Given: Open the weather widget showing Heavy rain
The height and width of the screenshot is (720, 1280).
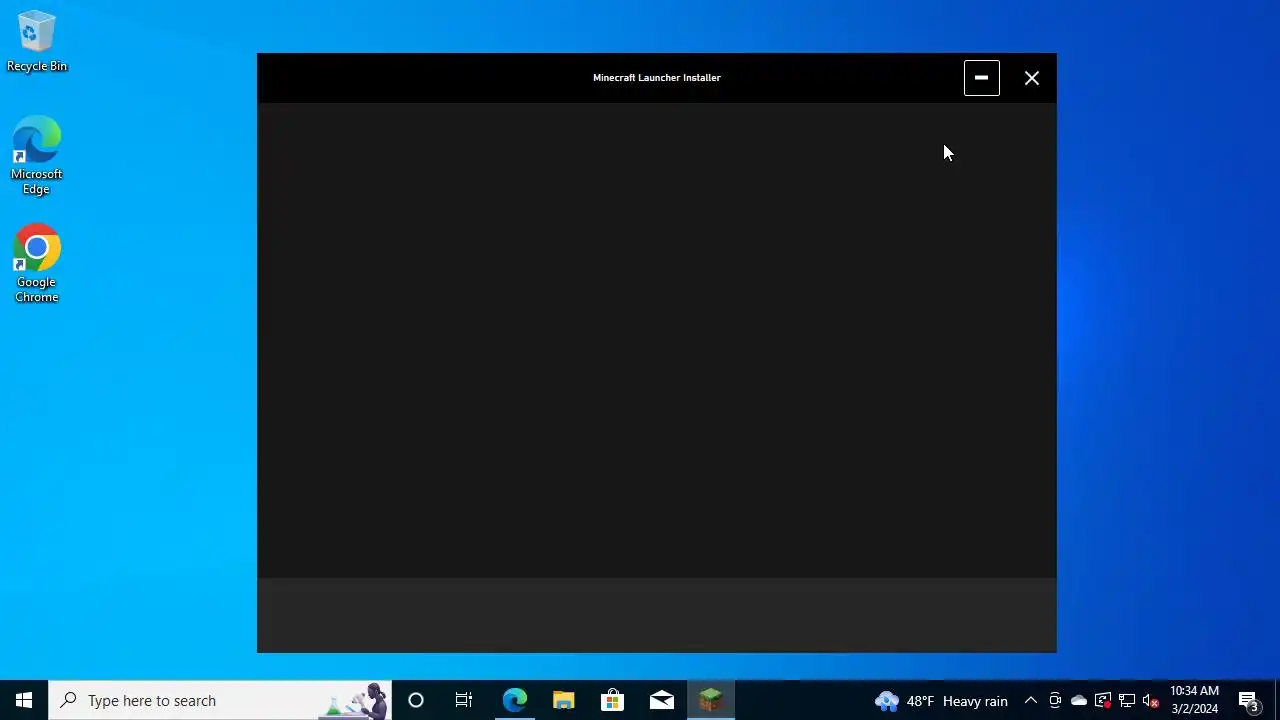Looking at the screenshot, I should (x=941, y=700).
